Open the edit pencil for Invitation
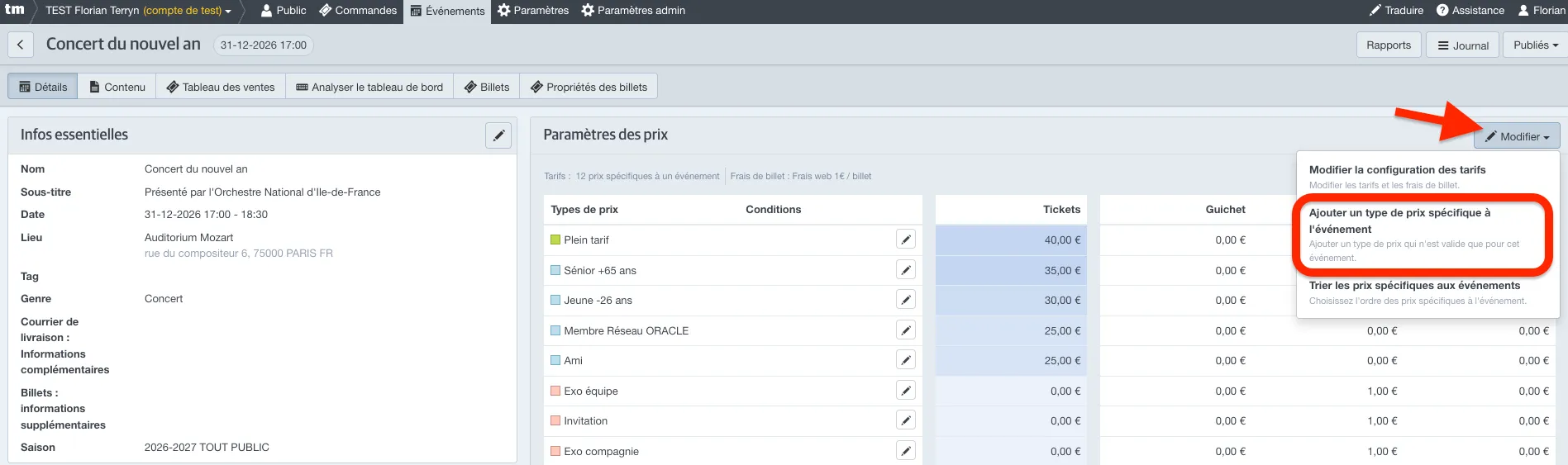1568x465 pixels. pos(906,420)
